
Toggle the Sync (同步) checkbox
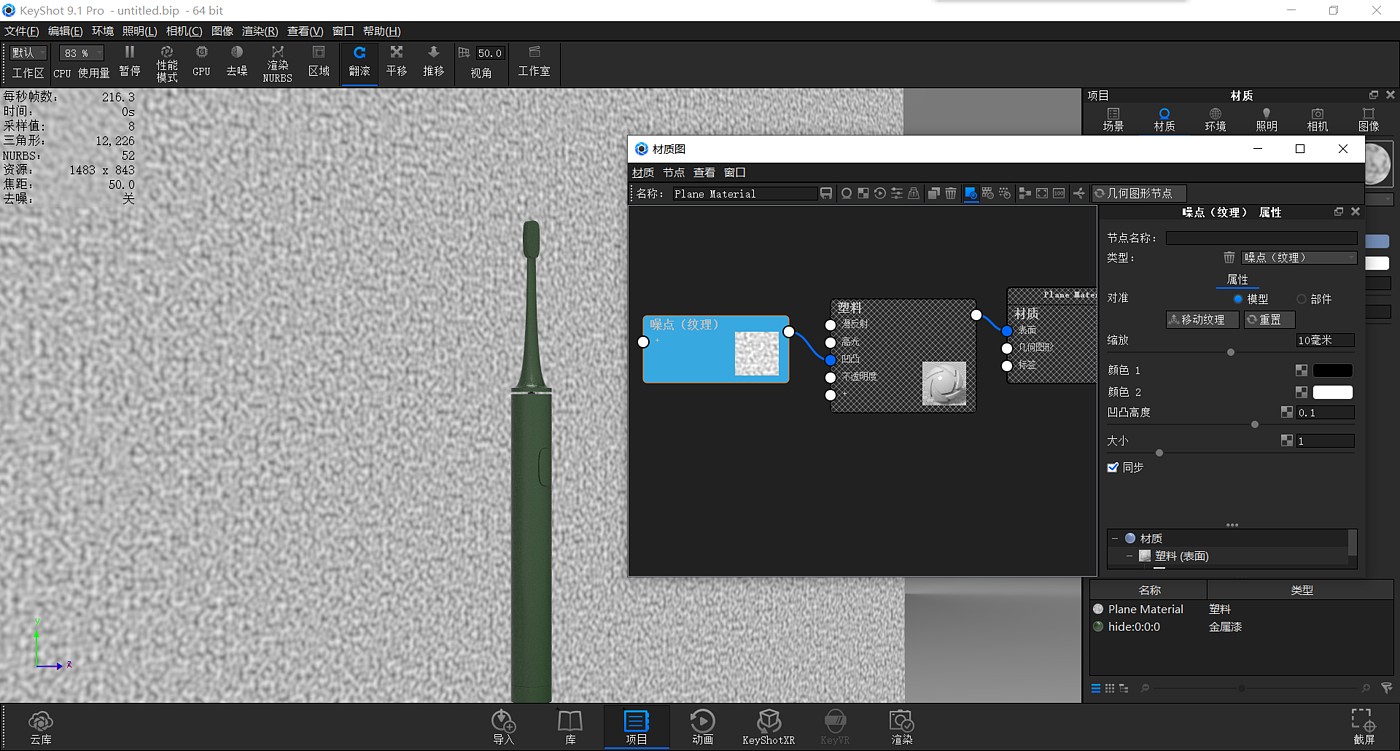[x=1113, y=467]
